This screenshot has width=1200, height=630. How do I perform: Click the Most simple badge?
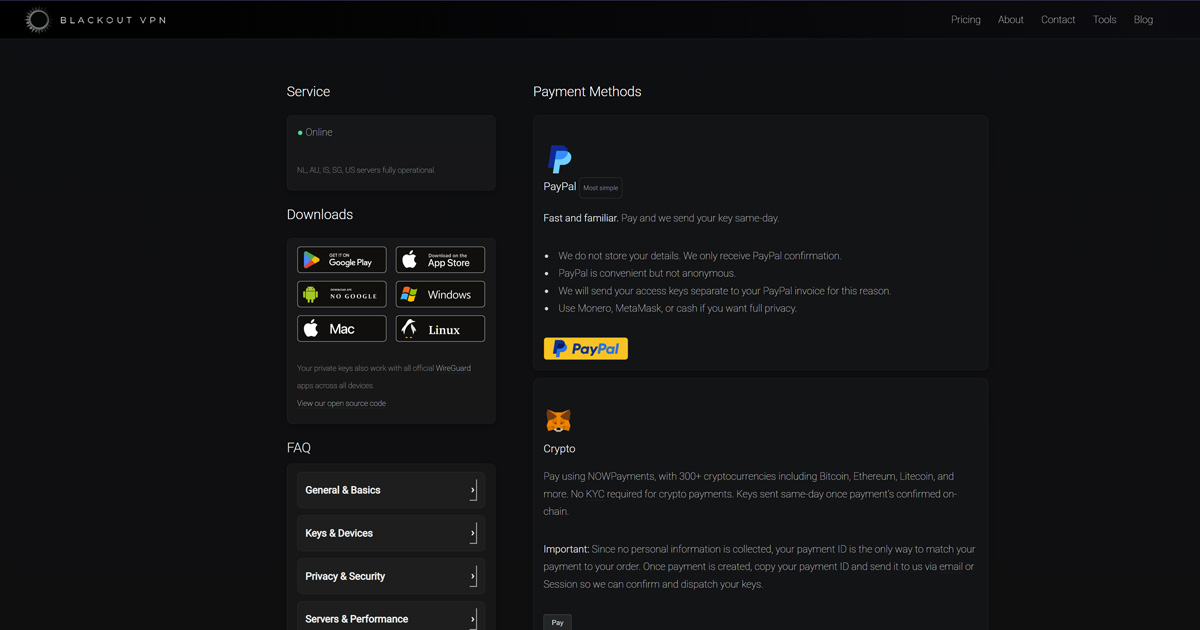click(x=601, y=188)
